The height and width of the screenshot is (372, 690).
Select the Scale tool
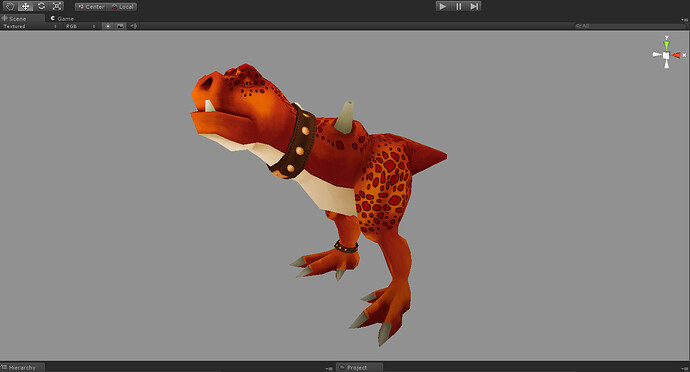(57, 6)
